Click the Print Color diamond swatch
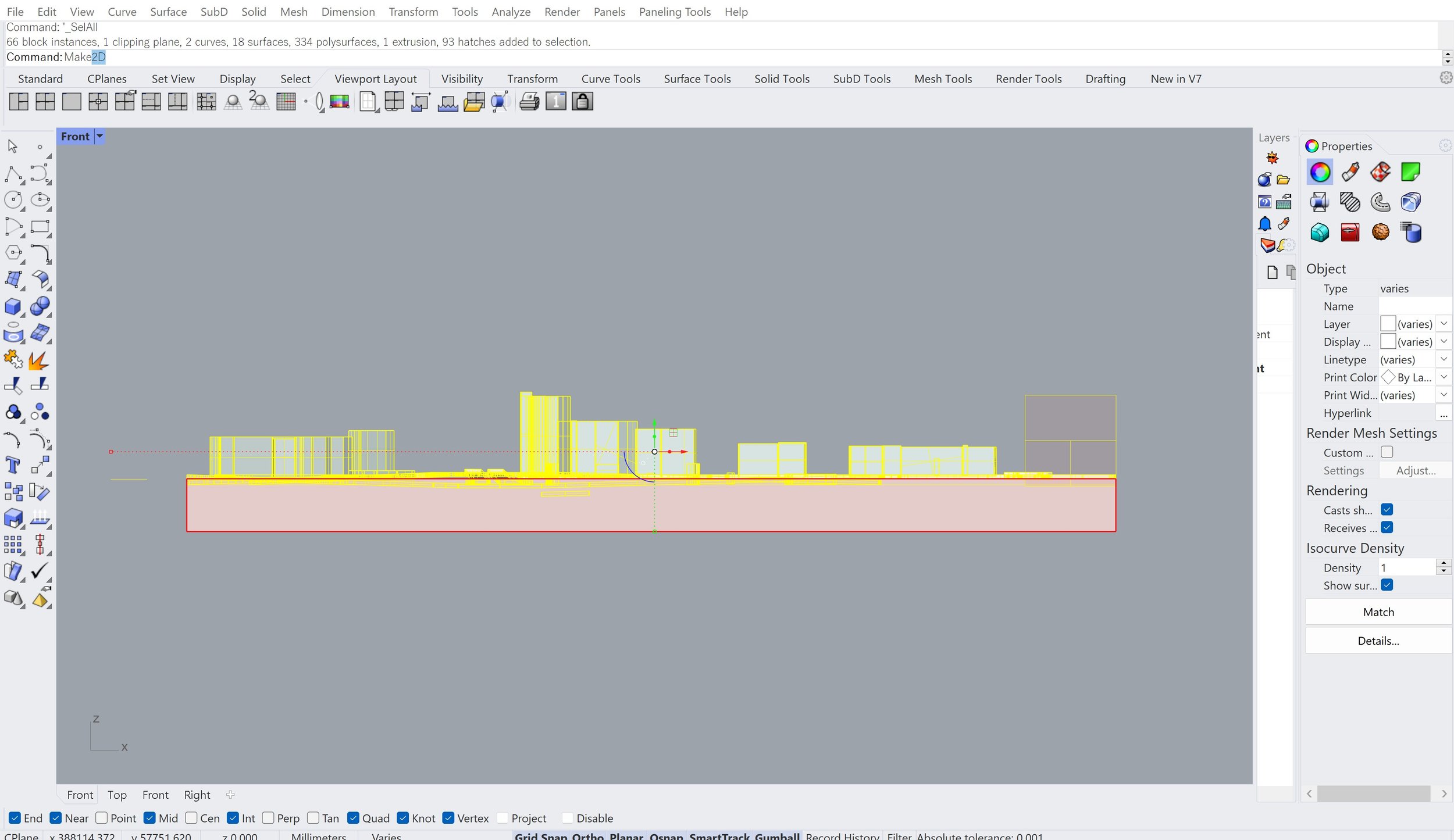This screenshot has width=1454, height=840. pos(1388,377)
